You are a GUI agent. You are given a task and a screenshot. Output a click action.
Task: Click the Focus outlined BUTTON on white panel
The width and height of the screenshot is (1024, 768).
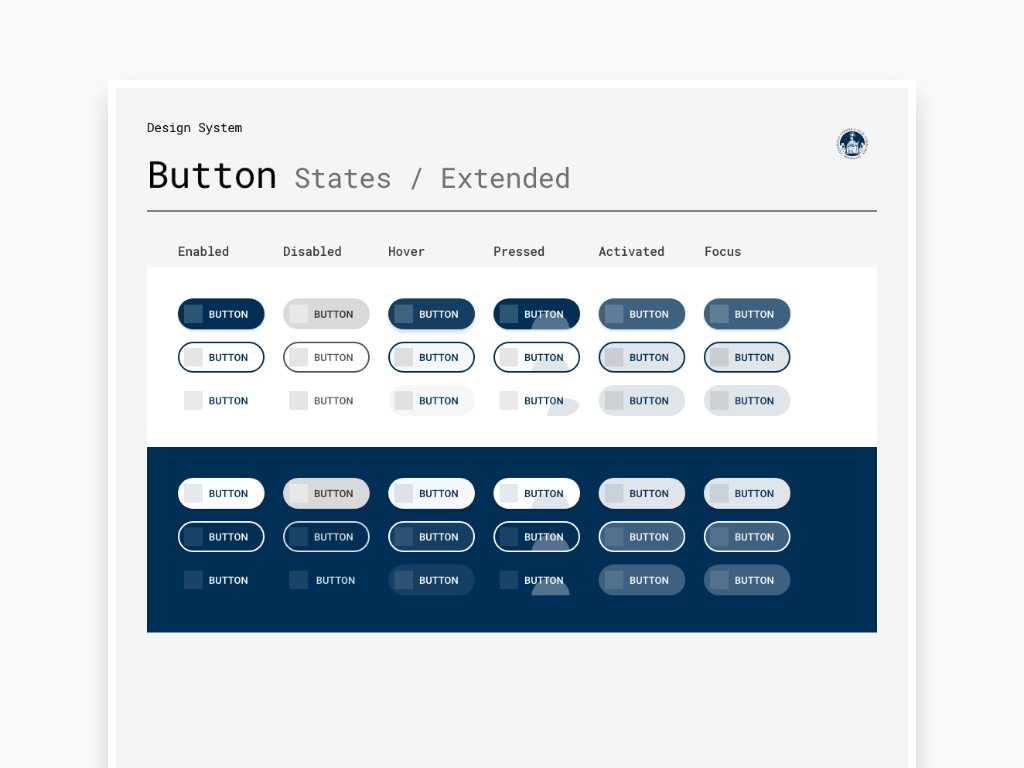coord(747,357)
